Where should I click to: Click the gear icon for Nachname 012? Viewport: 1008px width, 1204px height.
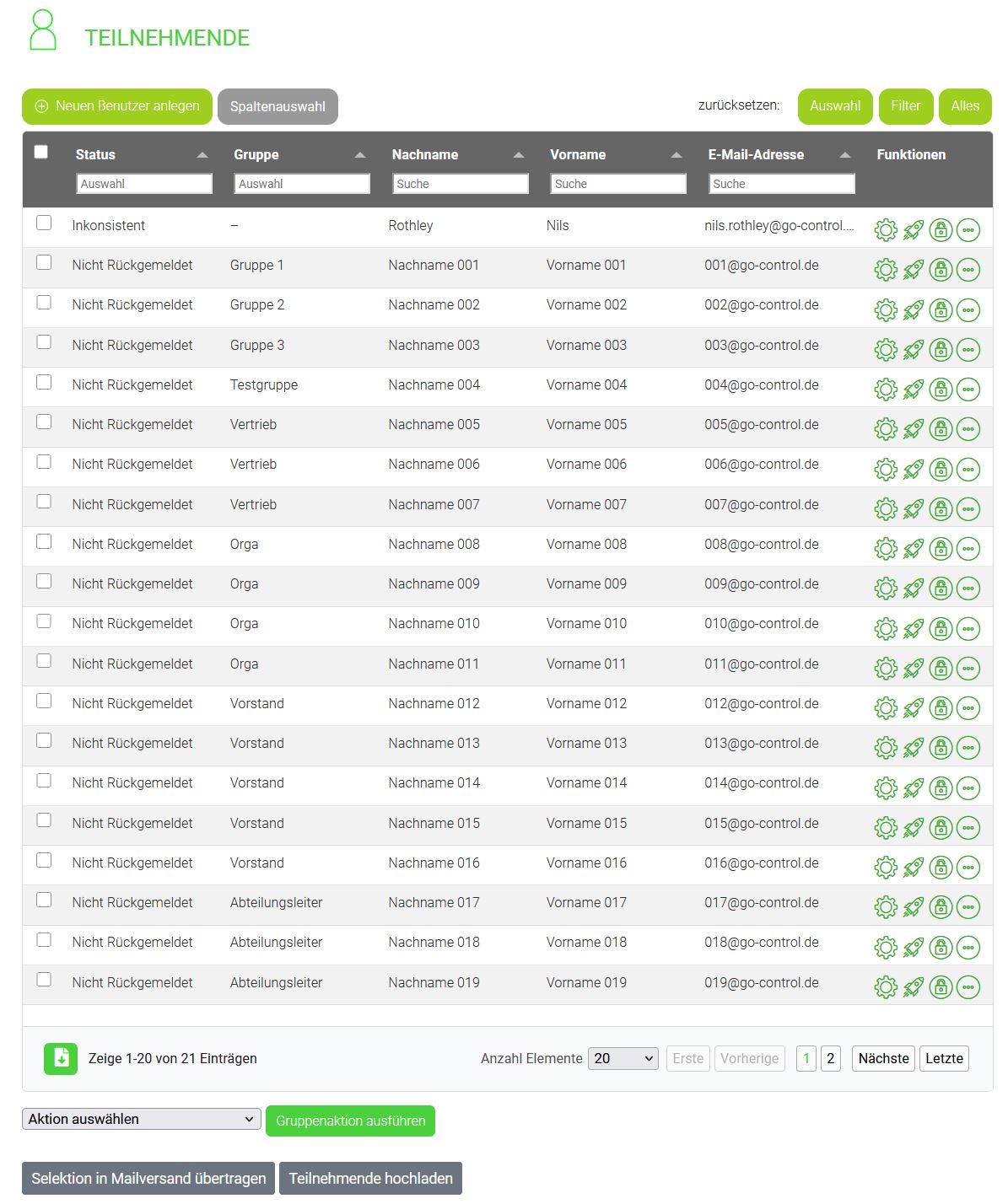coord(885,708)
